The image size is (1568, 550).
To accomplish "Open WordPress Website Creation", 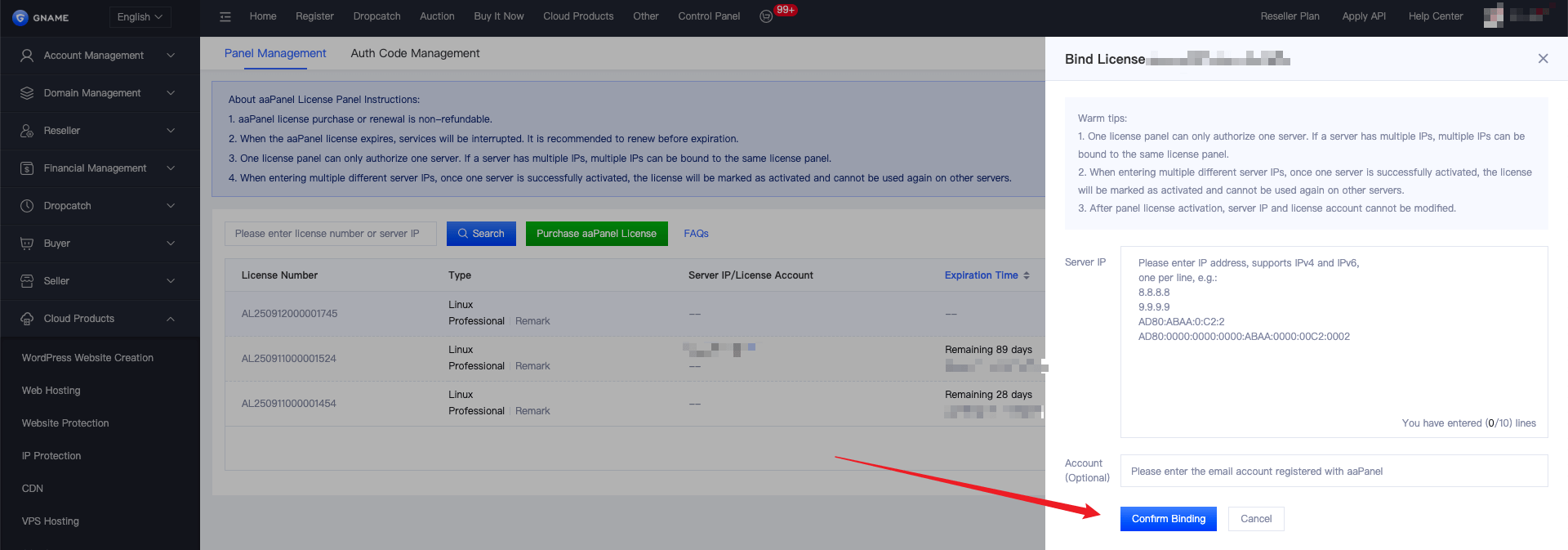I will click(87, 358).
